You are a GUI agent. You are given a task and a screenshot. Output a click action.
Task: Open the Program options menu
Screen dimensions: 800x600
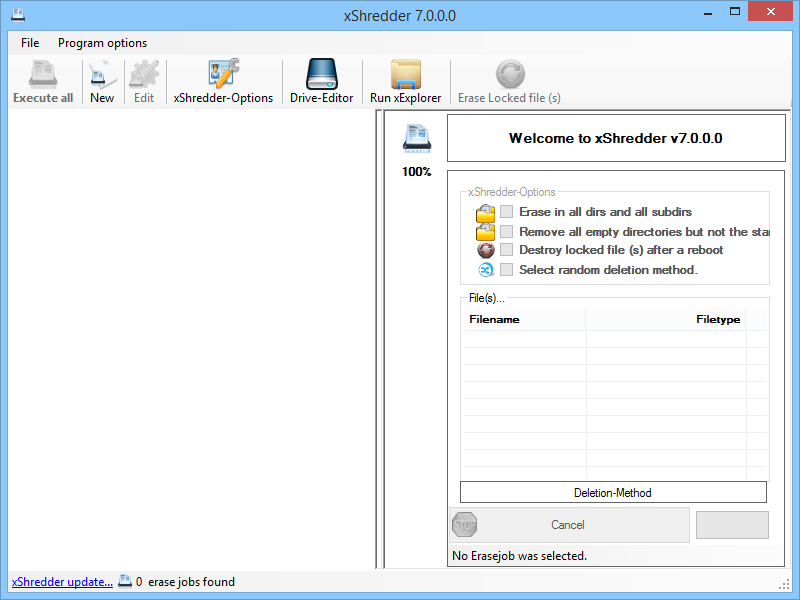pos(103,43)
